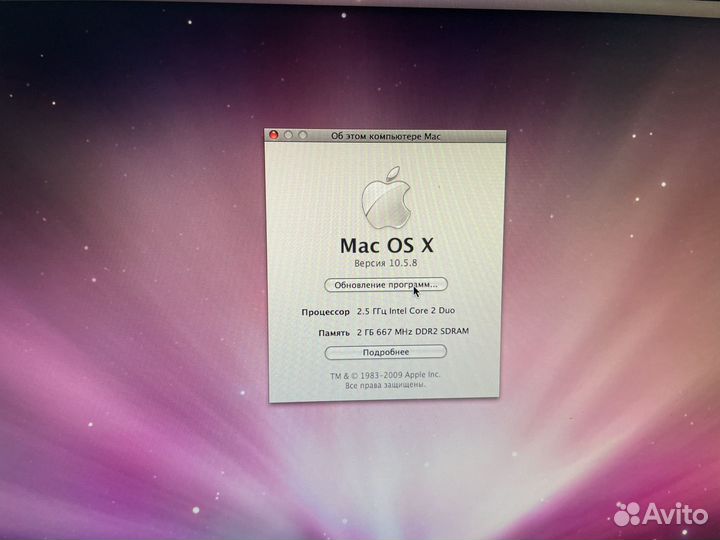The image size is (720, 540).
Task: Click the 2.5 ГГц Intel Core 2 Duo value
Action: 406,311
